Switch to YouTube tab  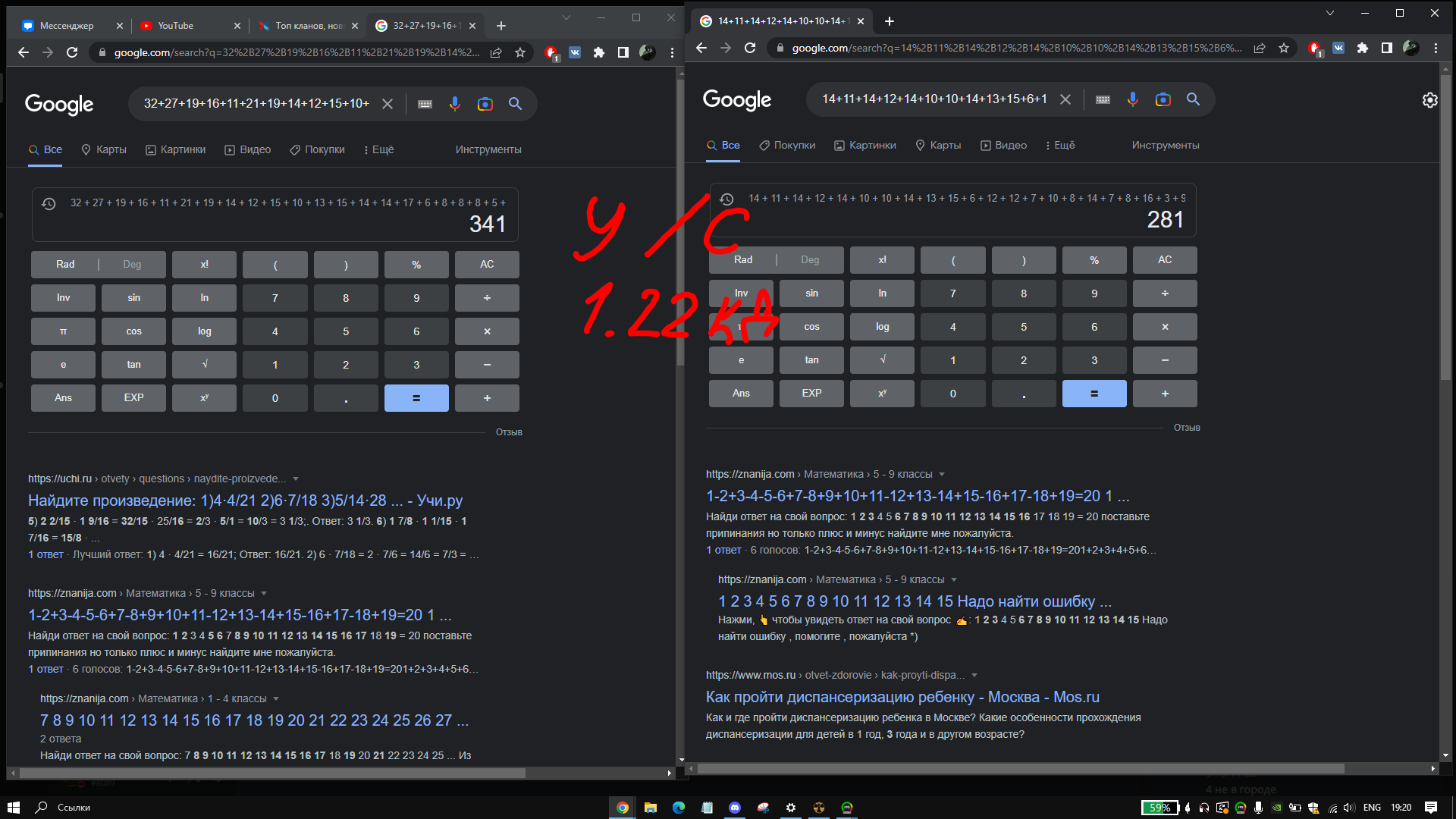tap(189, 26)
